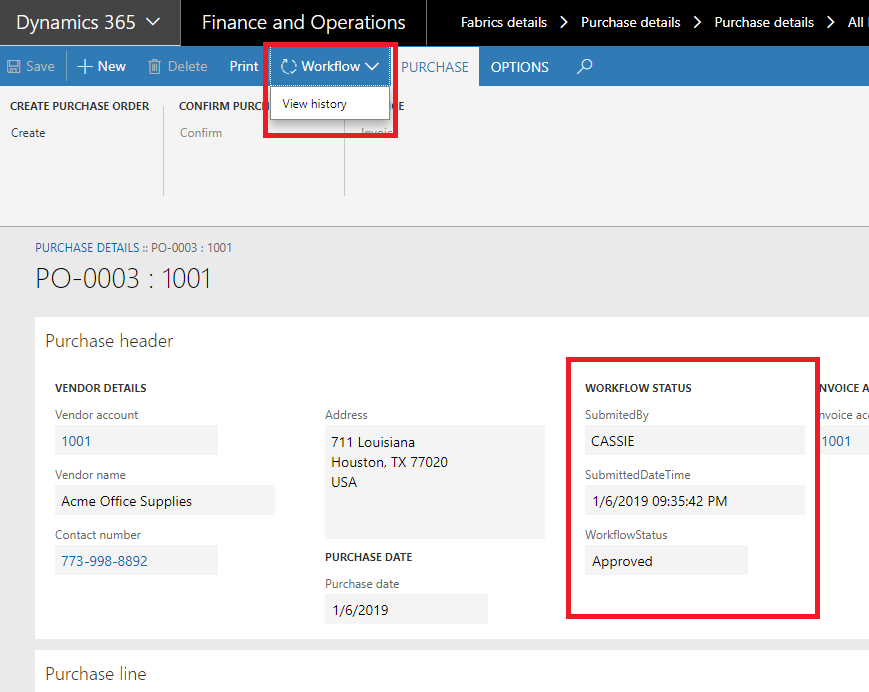The width and height of the screenshot is (869, 692).
Task: Click the Vendor account 1001 field
Action: [x=136, y=440]
